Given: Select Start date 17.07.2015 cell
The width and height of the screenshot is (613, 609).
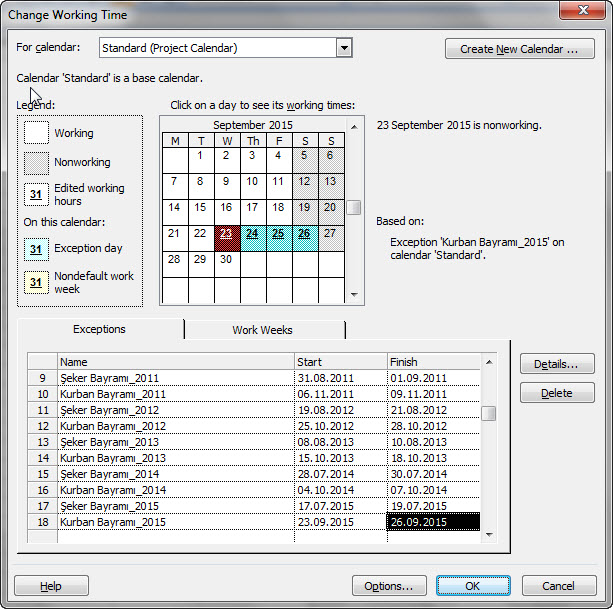Looking at the screenshot, I should coord(340,506).
